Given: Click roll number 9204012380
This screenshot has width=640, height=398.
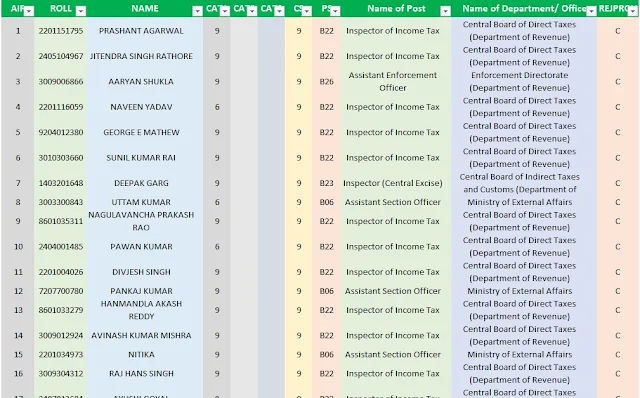Looking at the screenshot, I should pos(61,132).
